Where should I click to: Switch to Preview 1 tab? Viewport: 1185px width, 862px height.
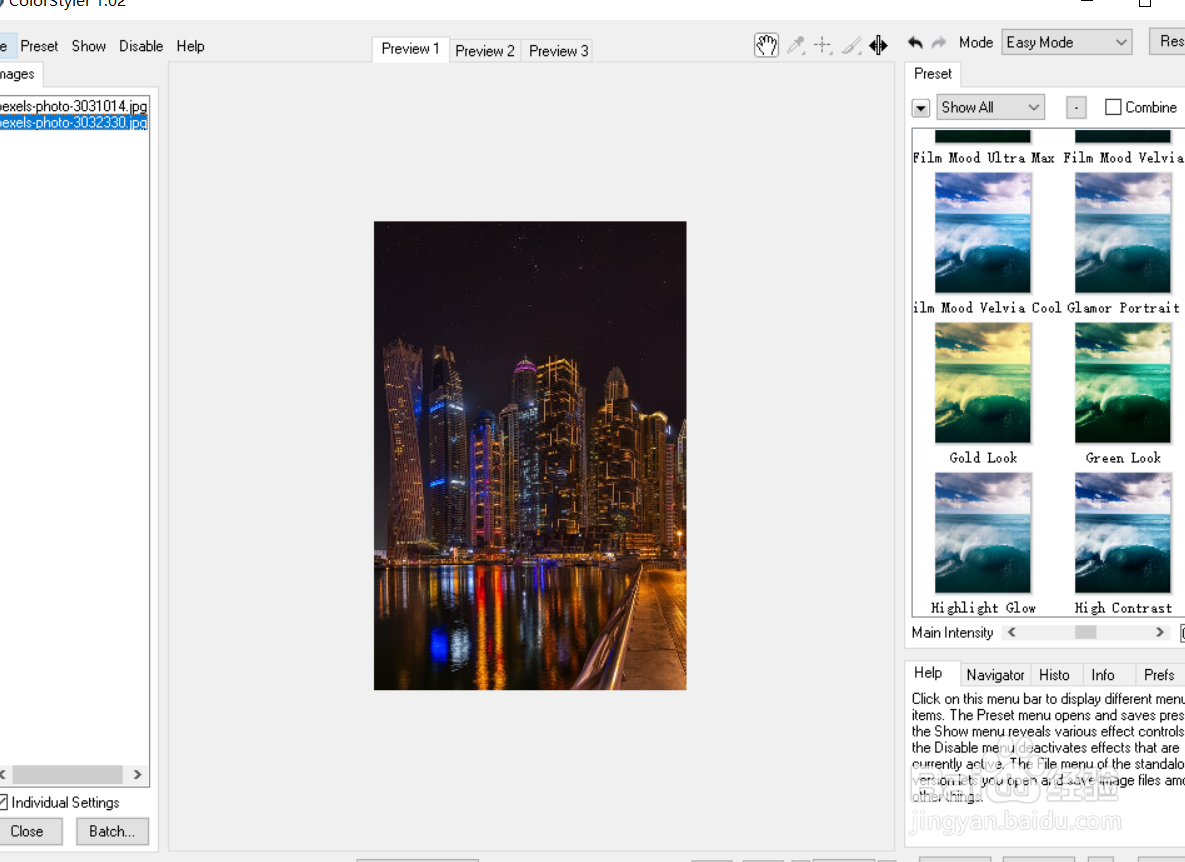click(x=410, y=49)
